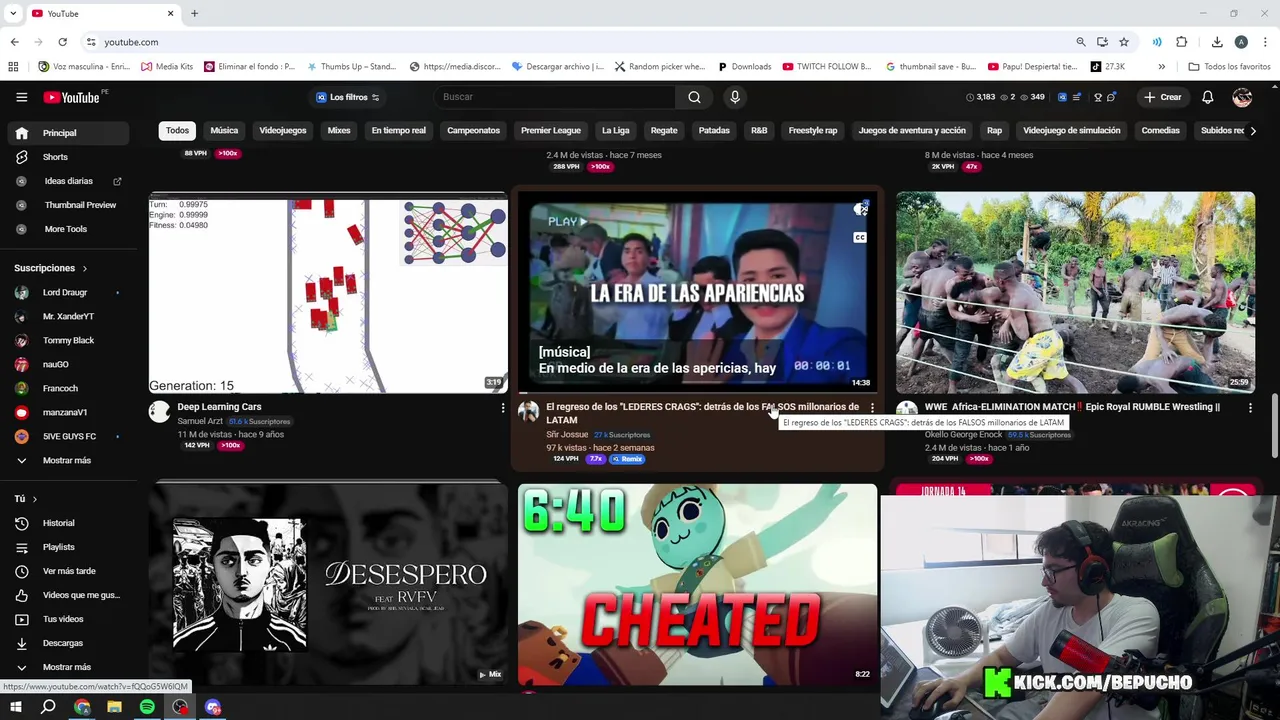Open options for WWE Africa video
Viewport: 1280px width, 720px height.
[1250, 408]
